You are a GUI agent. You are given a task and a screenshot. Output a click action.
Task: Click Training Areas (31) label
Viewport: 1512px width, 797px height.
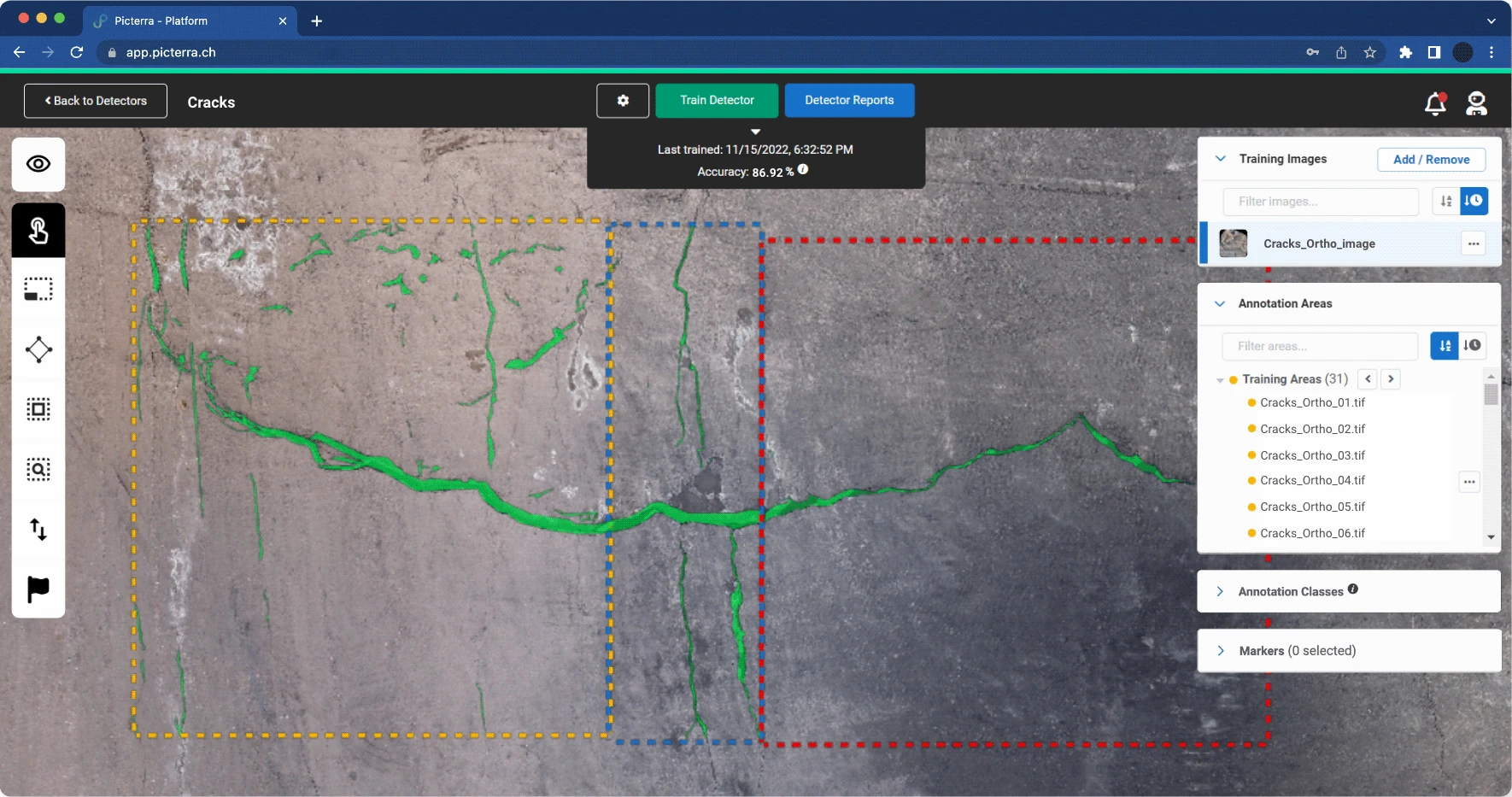click(x=1295, y=379)
